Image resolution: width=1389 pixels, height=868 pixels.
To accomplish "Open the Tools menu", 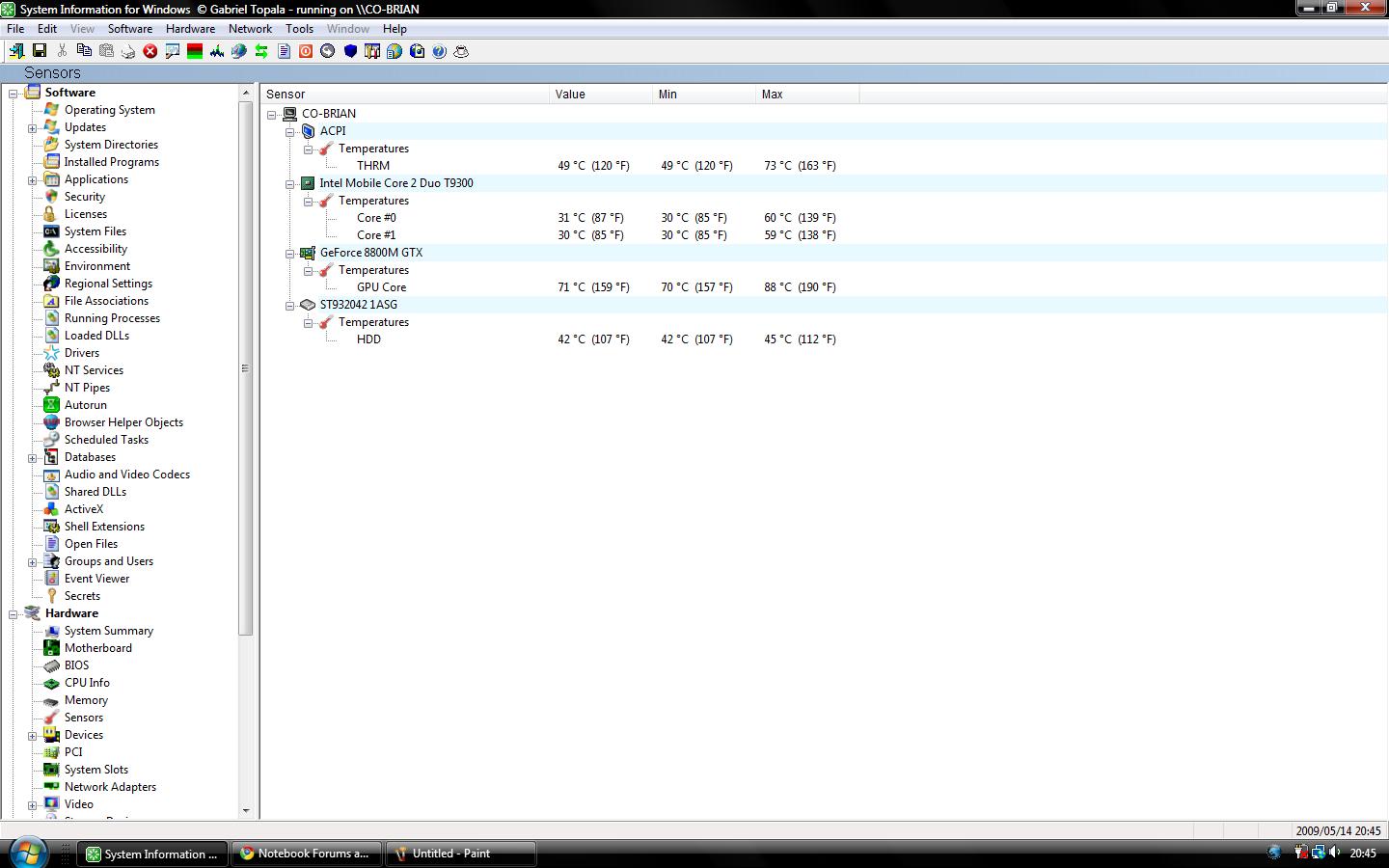I will coord(299,29).
